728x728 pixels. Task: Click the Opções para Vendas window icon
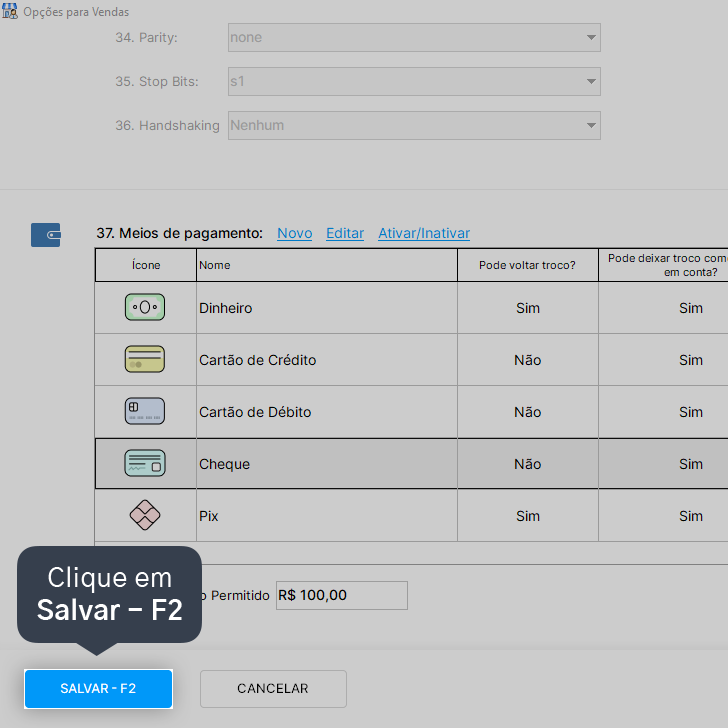point(10,11)
